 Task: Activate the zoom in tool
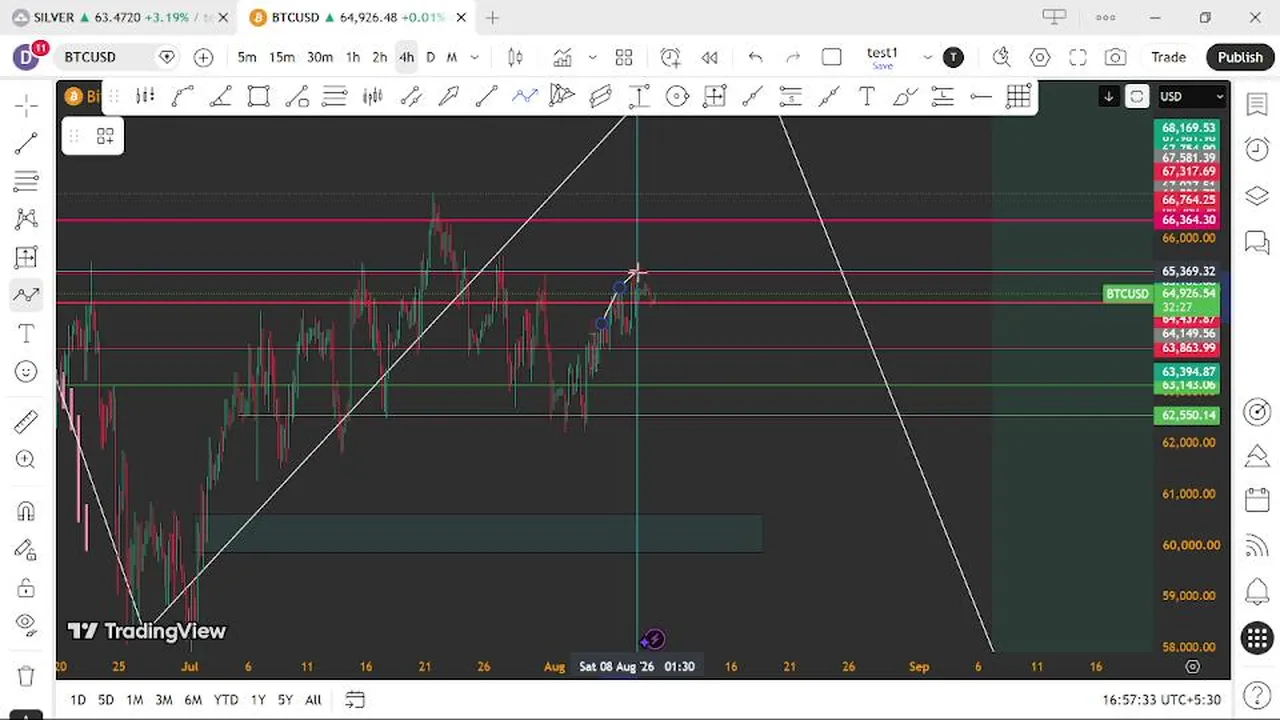(26, 460)
